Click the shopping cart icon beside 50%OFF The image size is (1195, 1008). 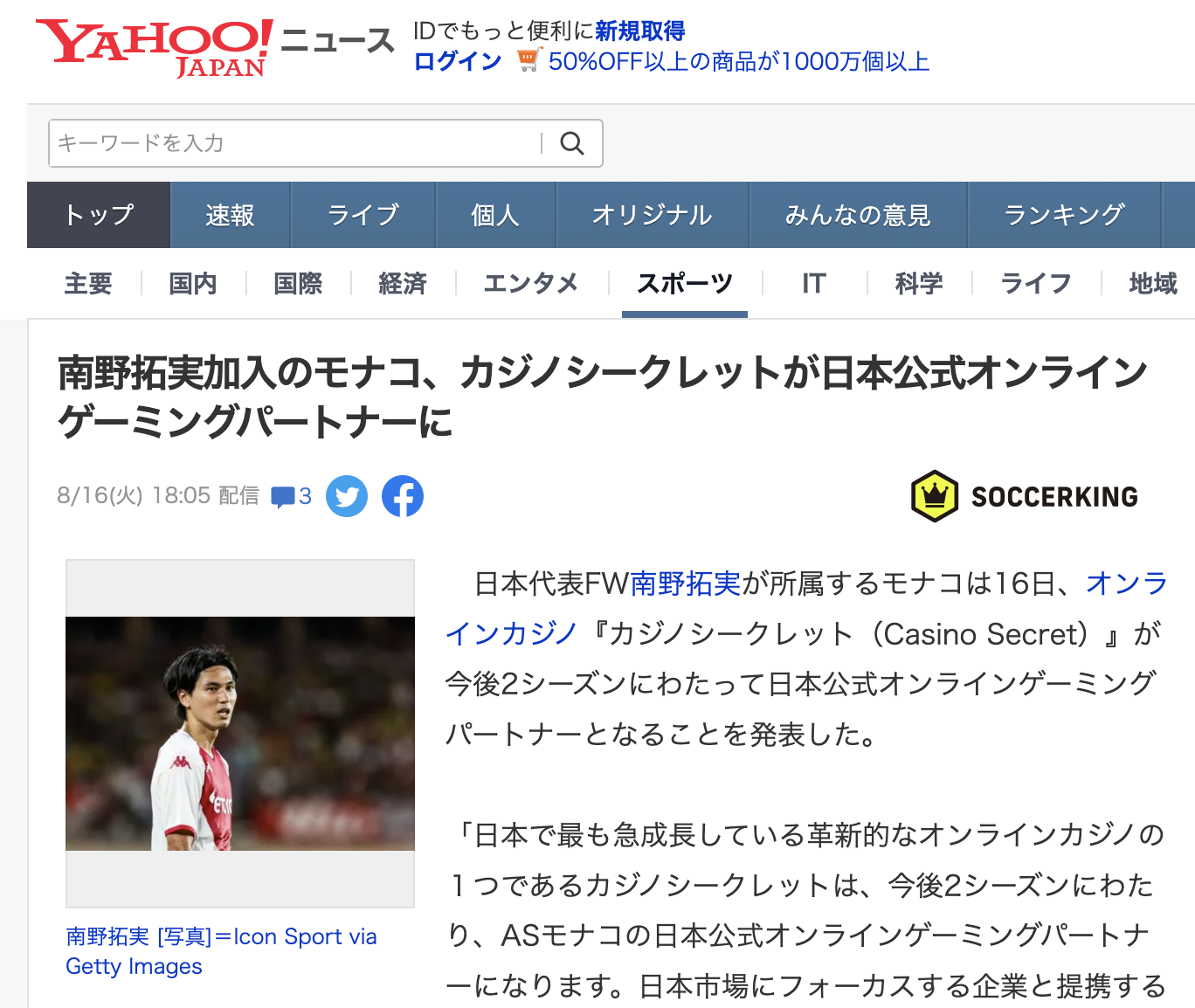tap(528, 60)
